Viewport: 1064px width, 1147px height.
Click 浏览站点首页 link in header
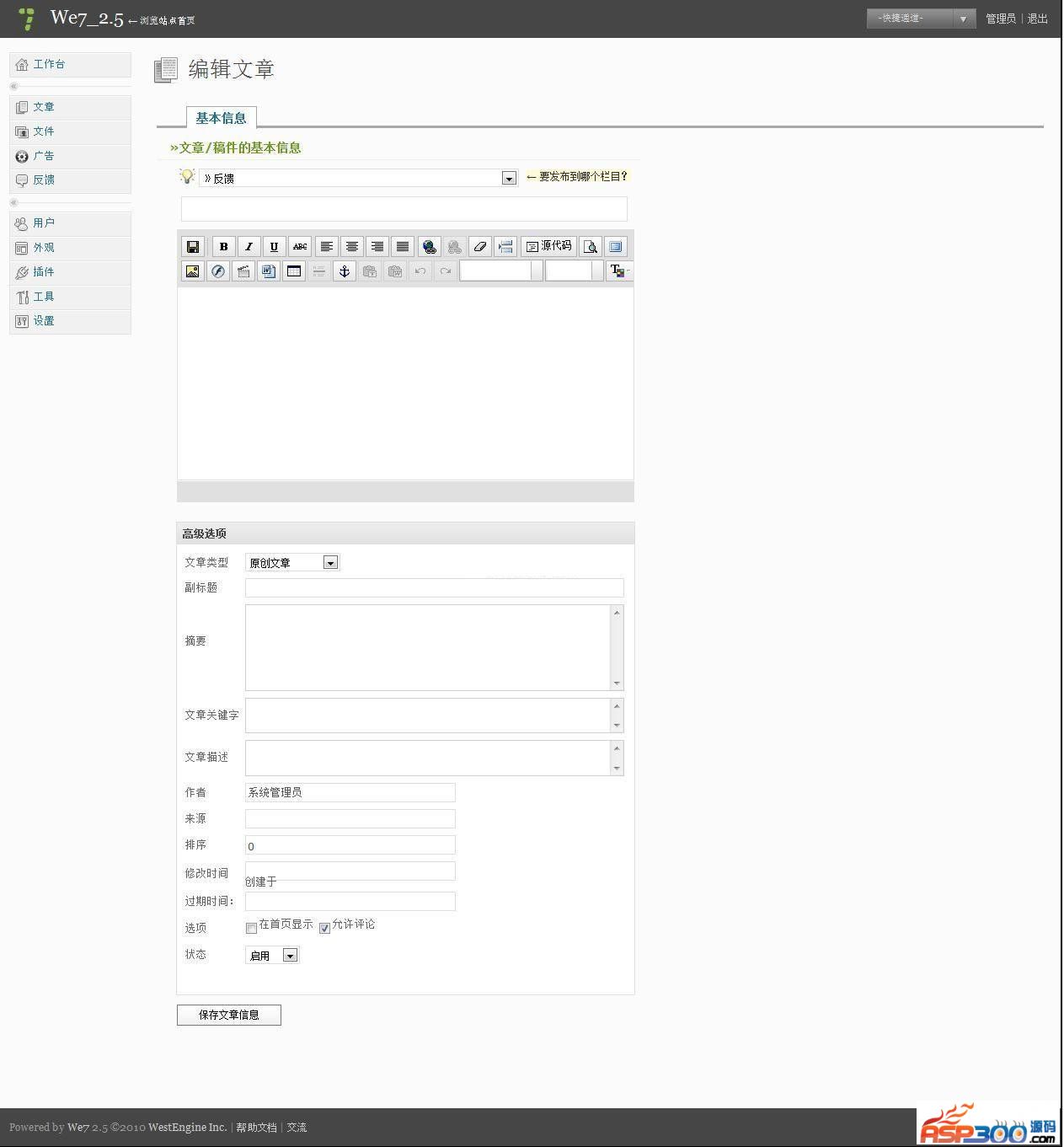(x=167, y=20)
